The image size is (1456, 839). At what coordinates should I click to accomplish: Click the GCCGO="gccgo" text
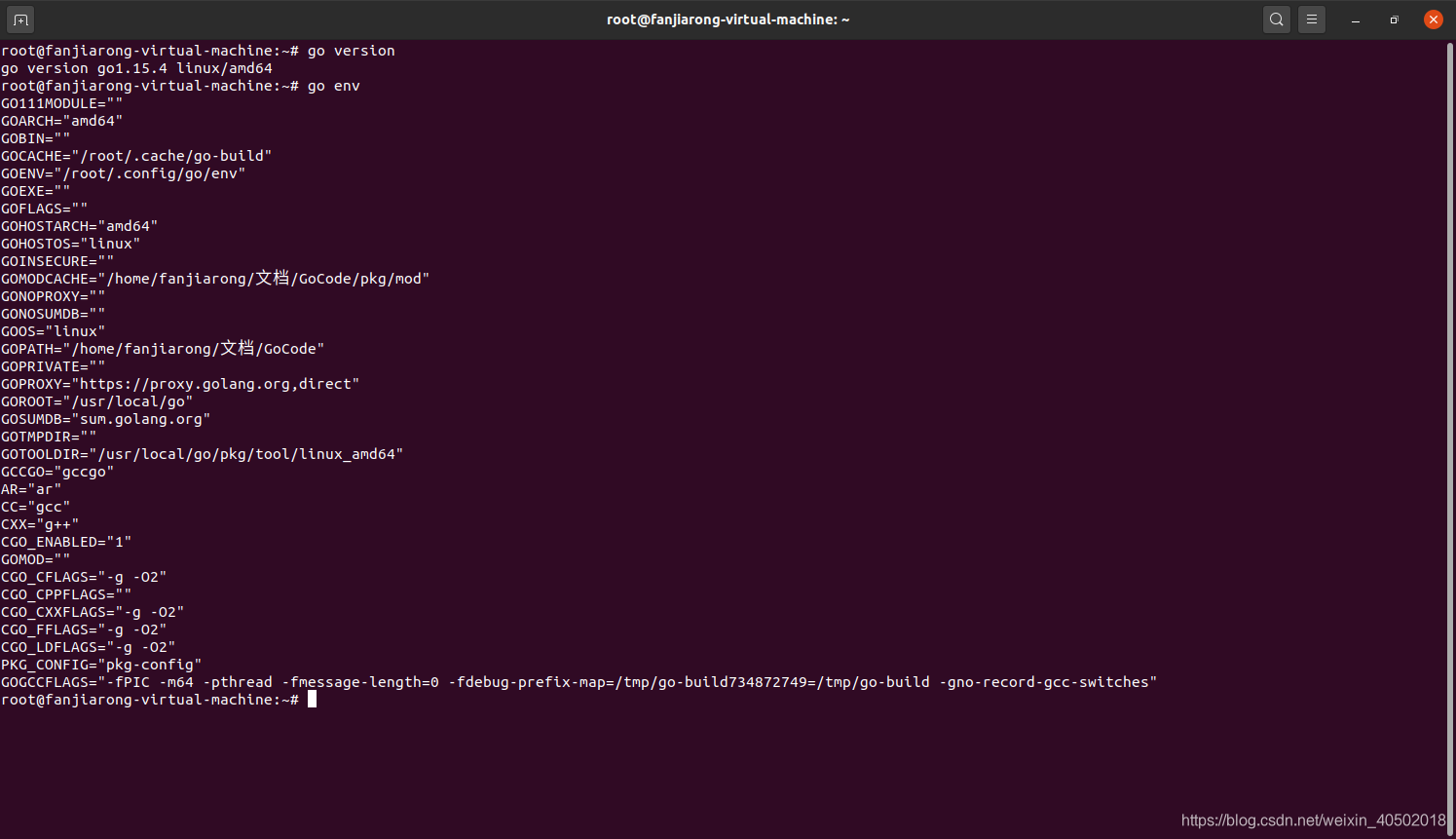[56, 471]
